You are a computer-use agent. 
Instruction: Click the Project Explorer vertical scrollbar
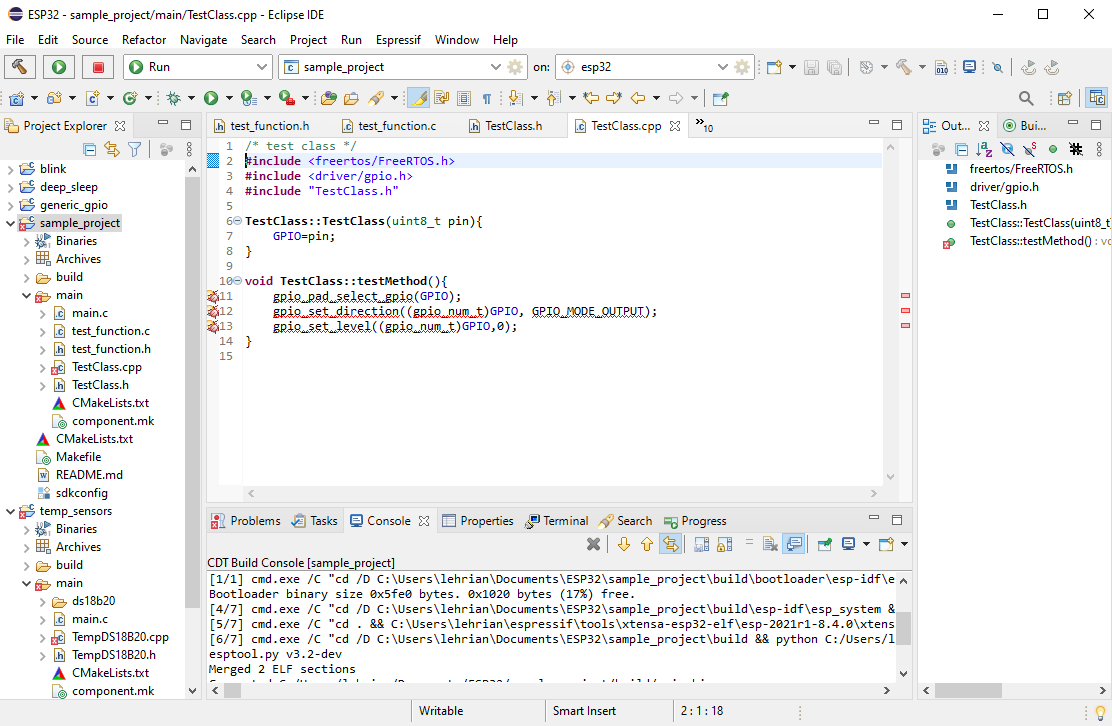point(192,400)
